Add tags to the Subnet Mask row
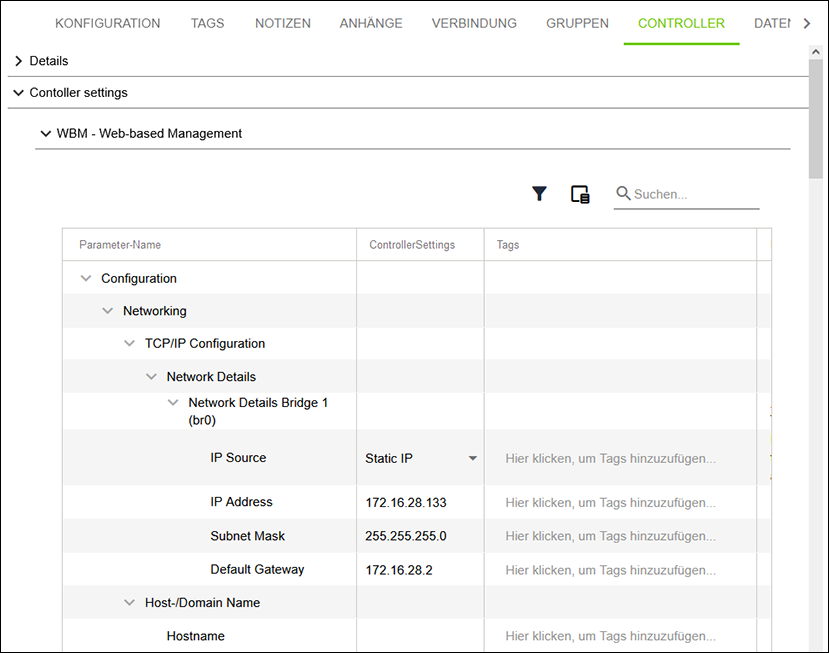Viewport: 829px width, 653px height. click(611, 536)
